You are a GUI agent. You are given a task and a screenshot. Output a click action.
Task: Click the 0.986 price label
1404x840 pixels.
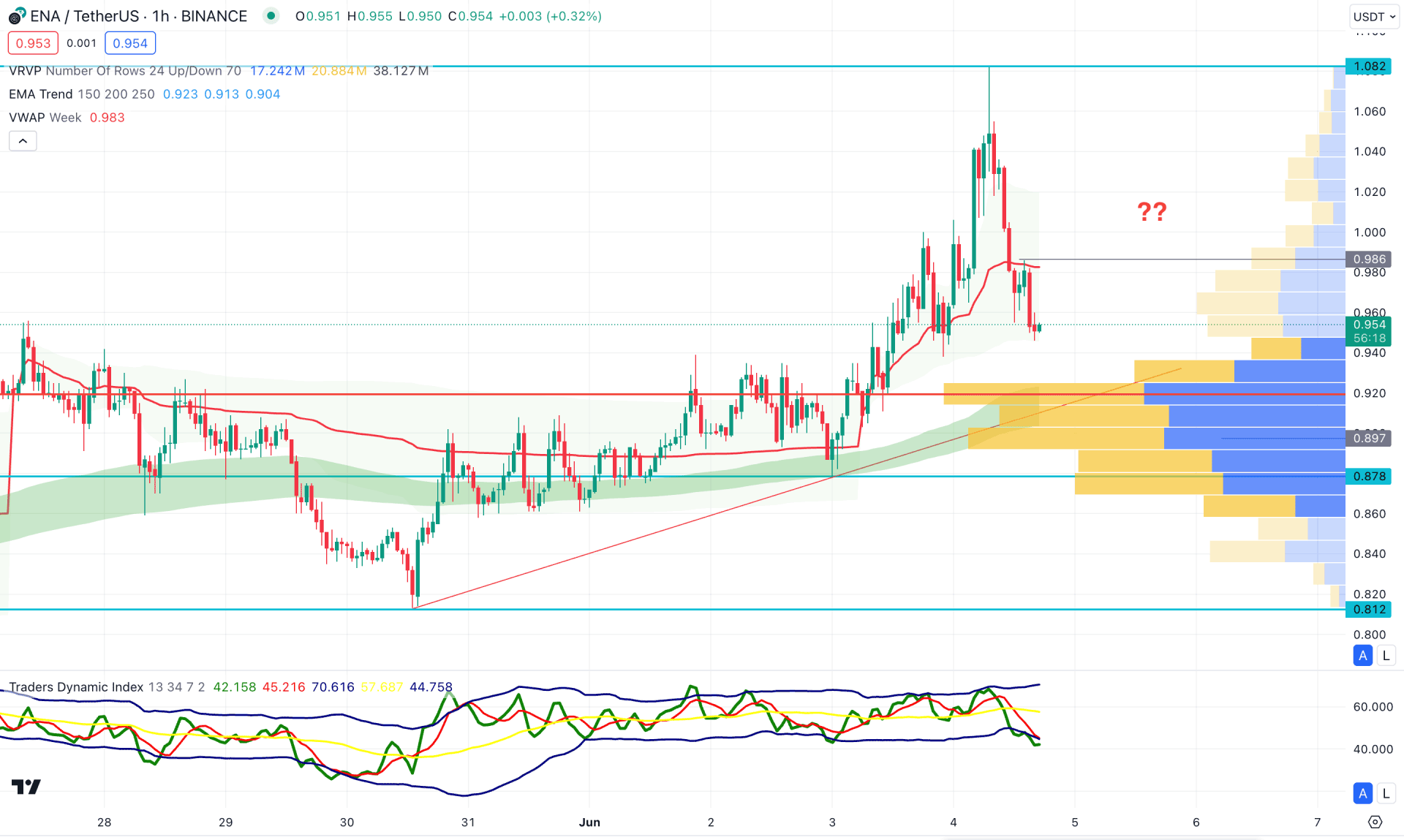pyautogui.click(x=1369, y=260)
